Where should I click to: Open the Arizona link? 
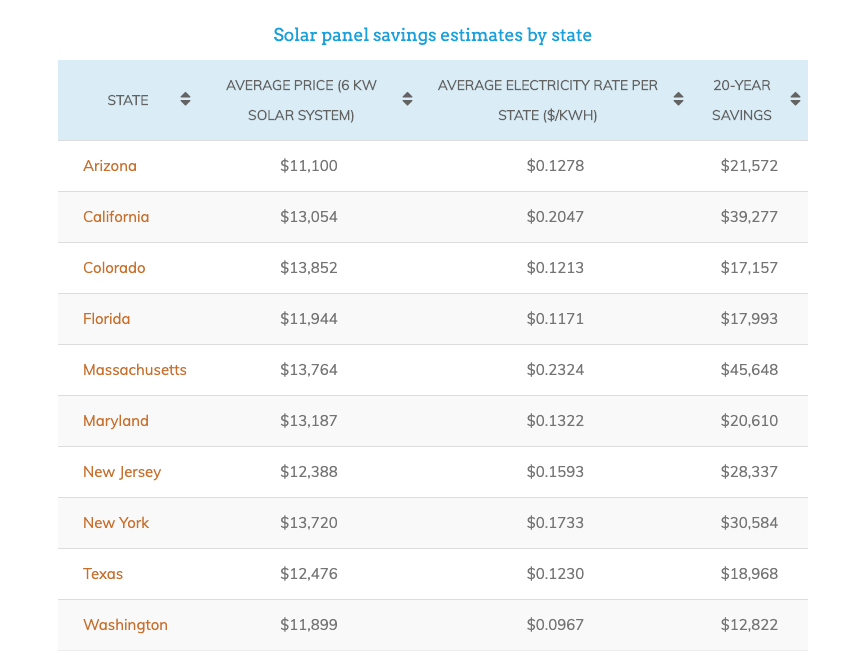(110, 166)
